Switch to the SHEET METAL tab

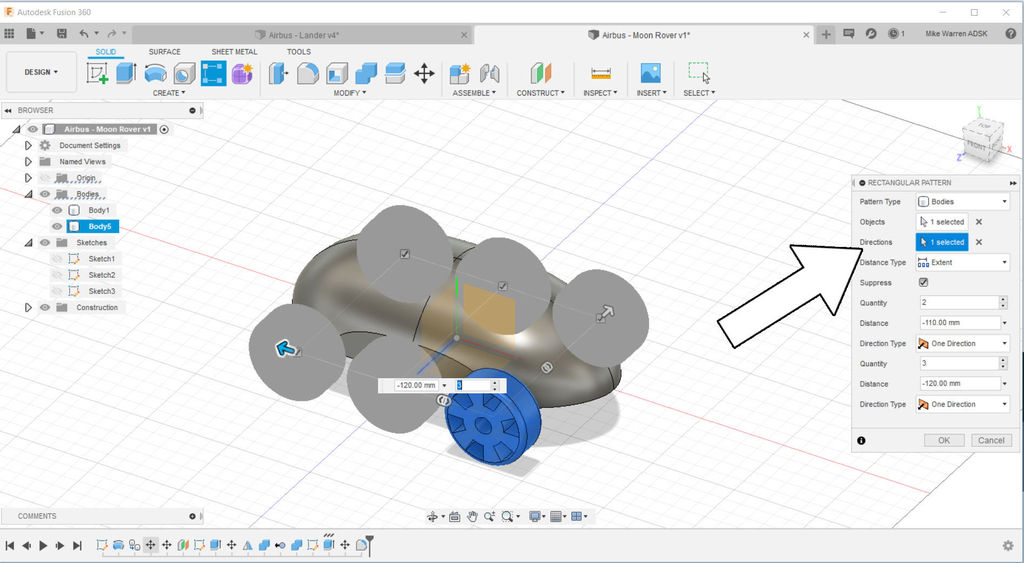234,52
